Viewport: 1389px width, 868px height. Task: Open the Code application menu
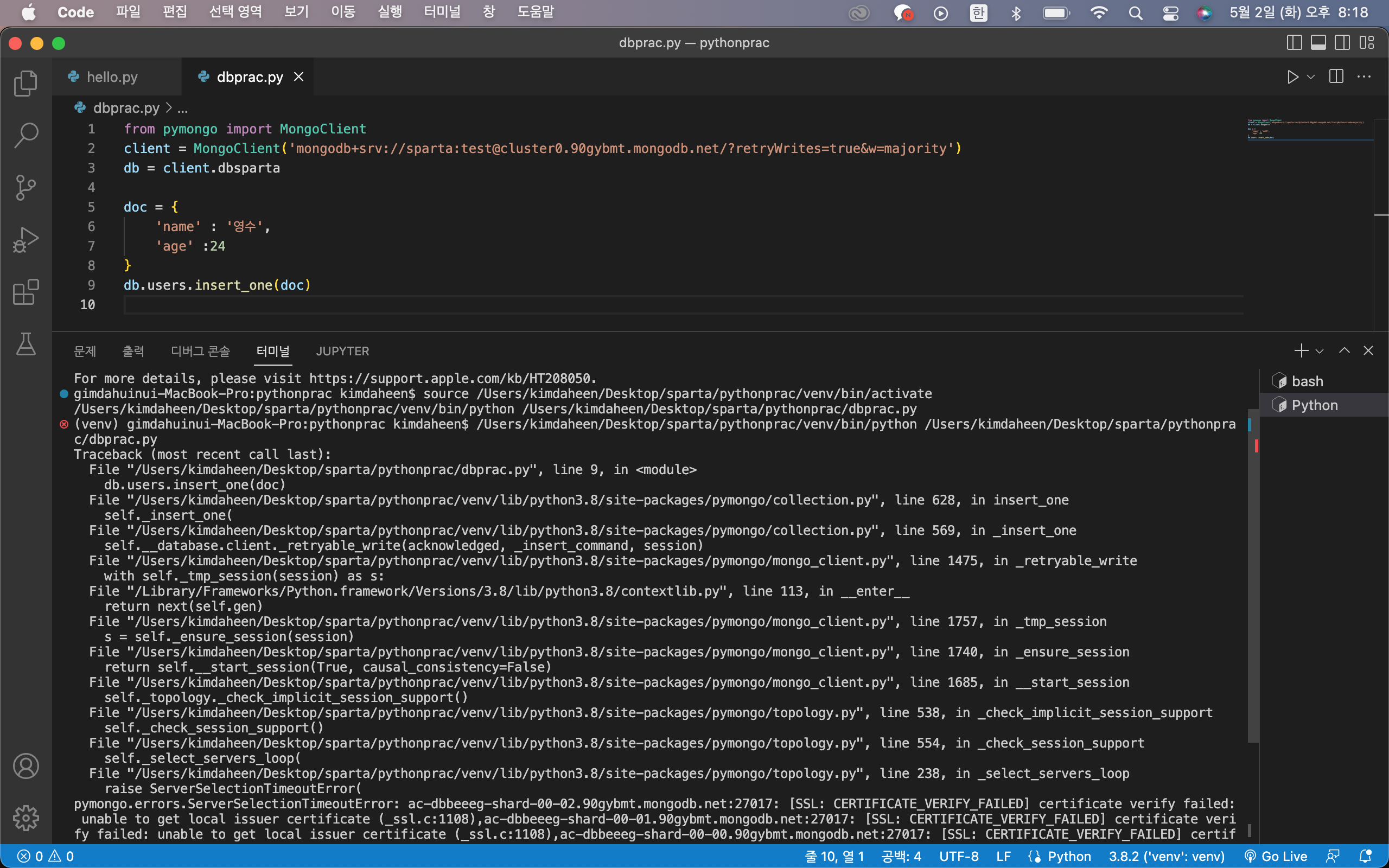coord(76,12)
